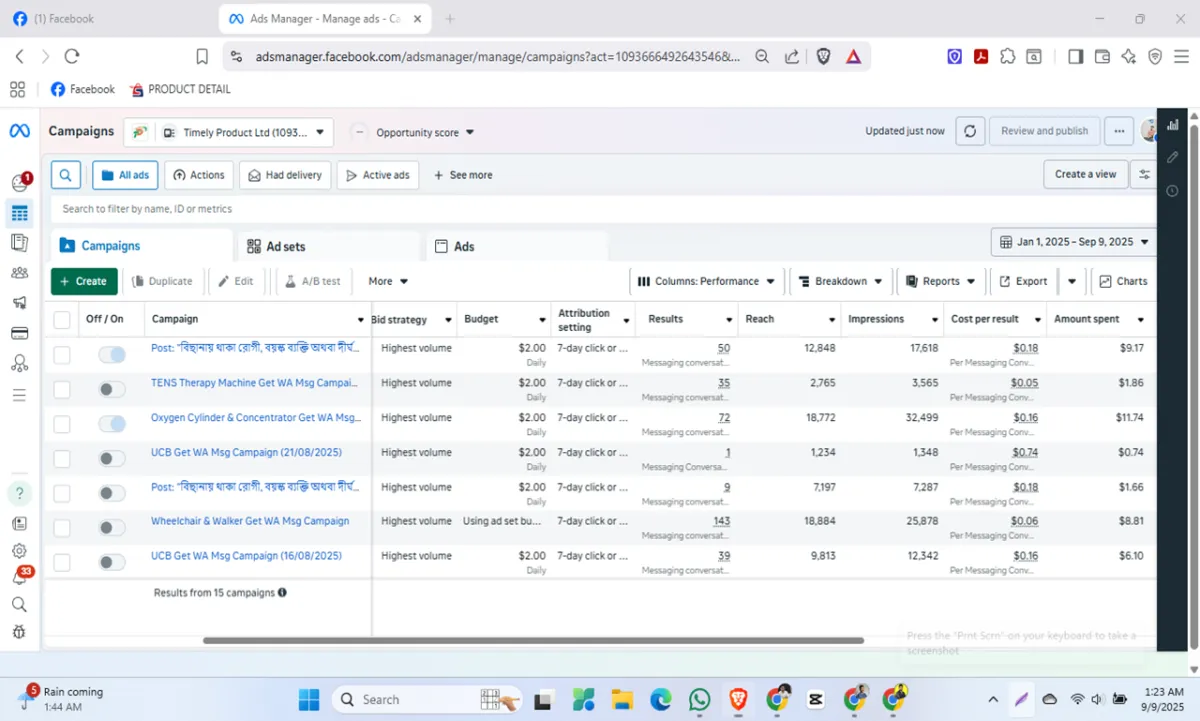Image resolution: width=1200 pixels, height=721 pixels.
Task: Open WhatsApp from the Windows taskbar
Action: 699,700
